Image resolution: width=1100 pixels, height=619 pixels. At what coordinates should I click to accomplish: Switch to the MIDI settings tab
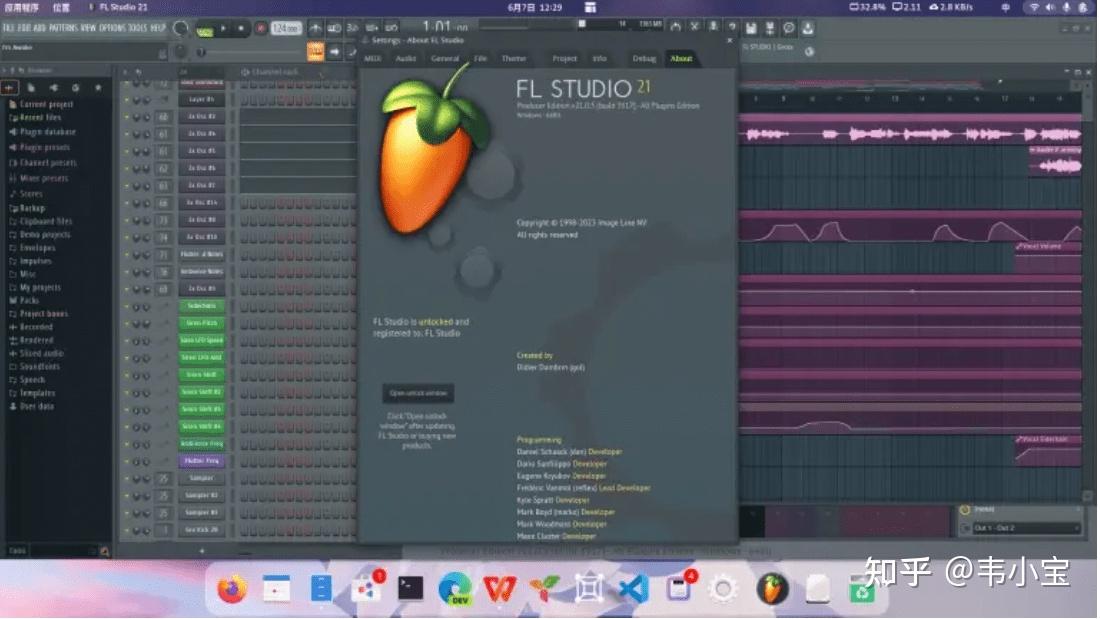(372, 59)
